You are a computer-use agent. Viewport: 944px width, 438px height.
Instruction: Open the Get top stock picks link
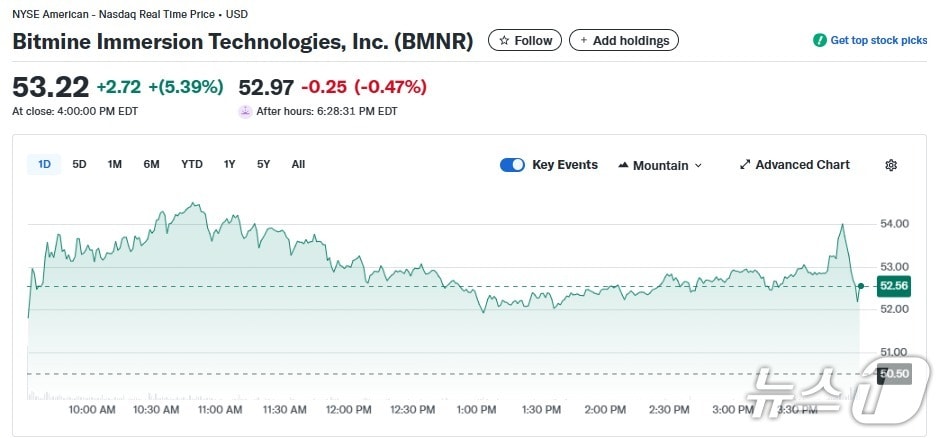click(x=878, y=41)
